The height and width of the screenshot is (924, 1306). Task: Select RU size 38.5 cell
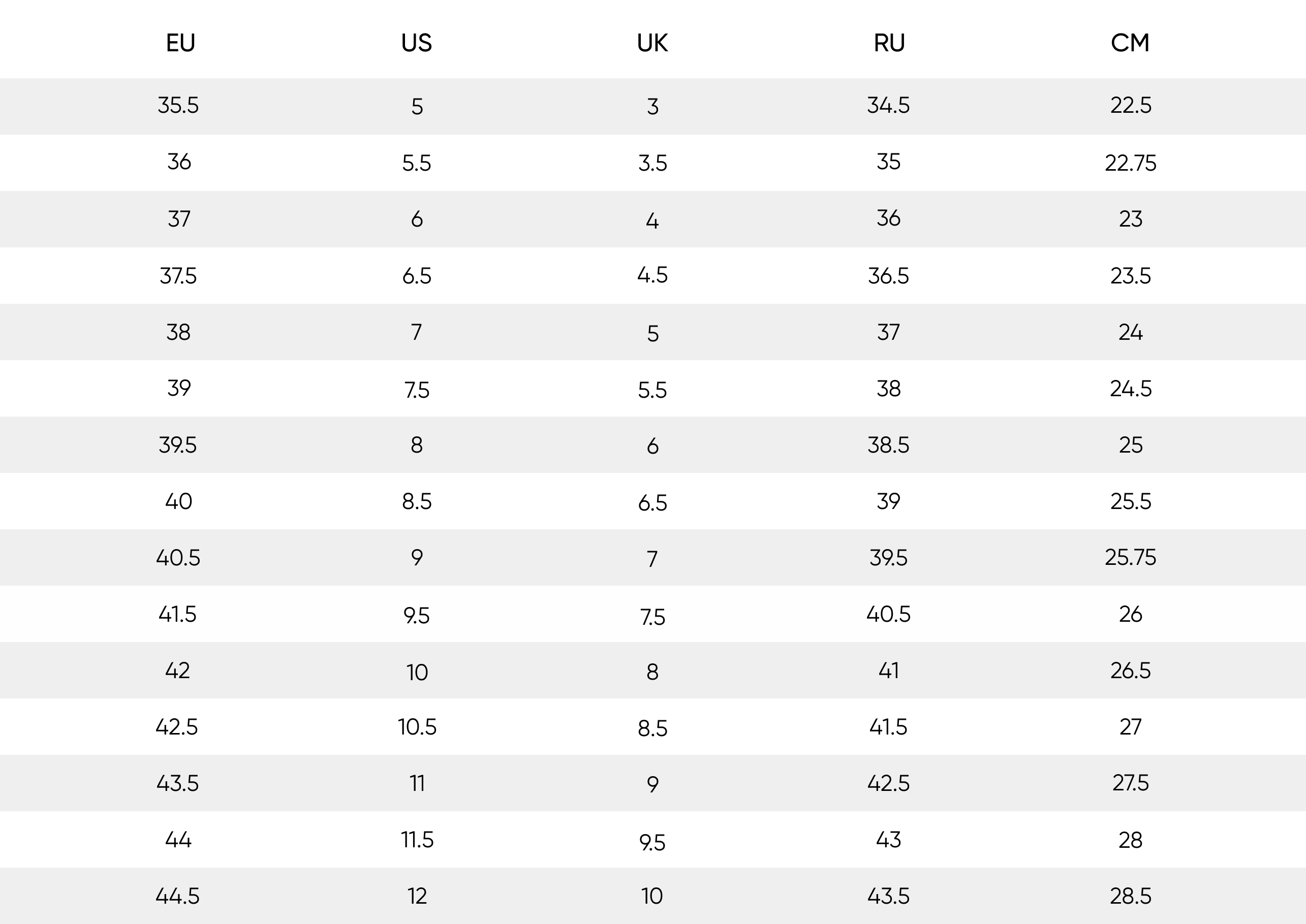tap(888, 445)
